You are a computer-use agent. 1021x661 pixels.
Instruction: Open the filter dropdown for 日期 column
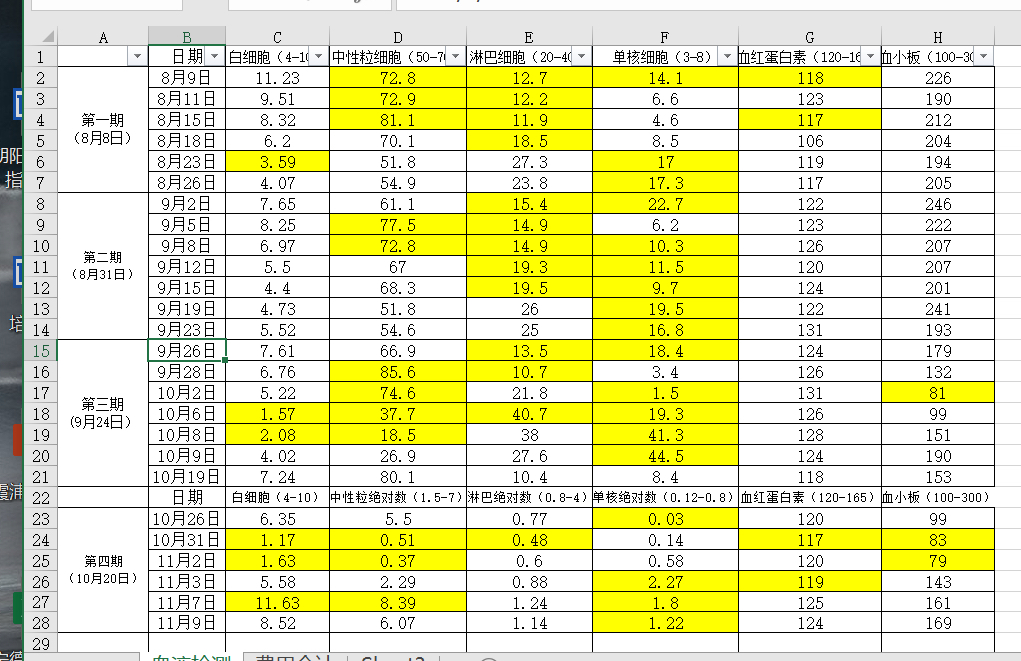point(215,57)
